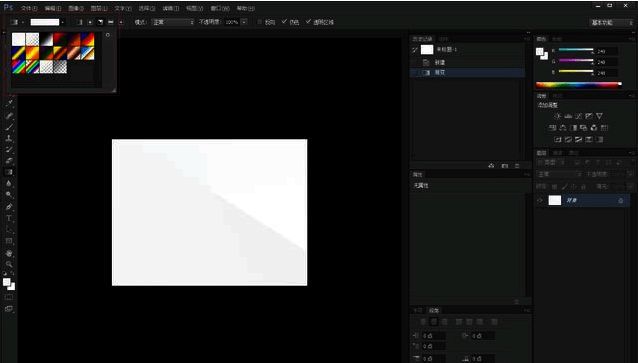This screenshot has height=363, width=638.
Task: Choose the angle gradient type button
Action: click(100, 22)
